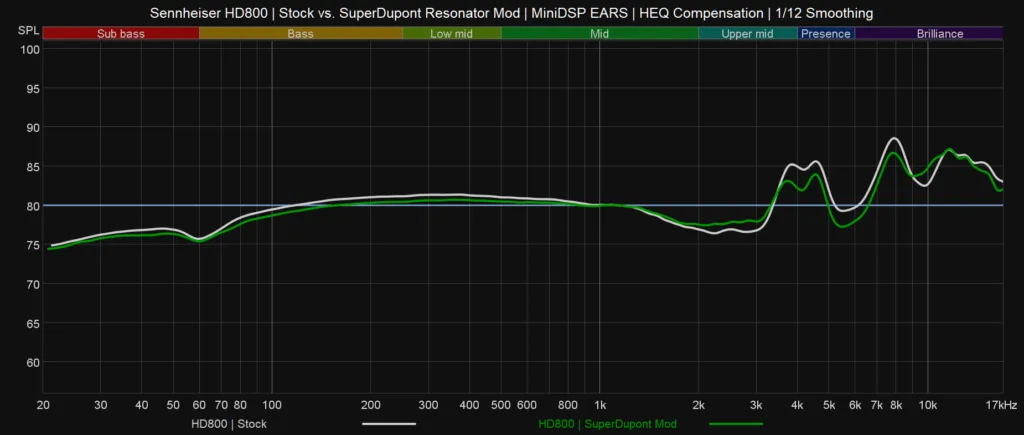Click the 300 frequency axis label
The width and height of the screenshot is (1024, 435).
pyautogui.click(x=428, y=406)
